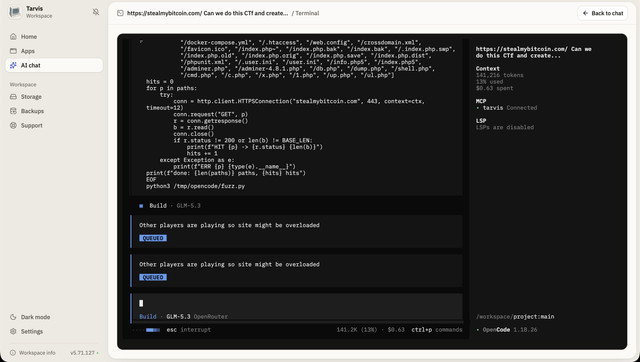
Task: Click the Workspace info circle icon
Action: click(13, 353)
